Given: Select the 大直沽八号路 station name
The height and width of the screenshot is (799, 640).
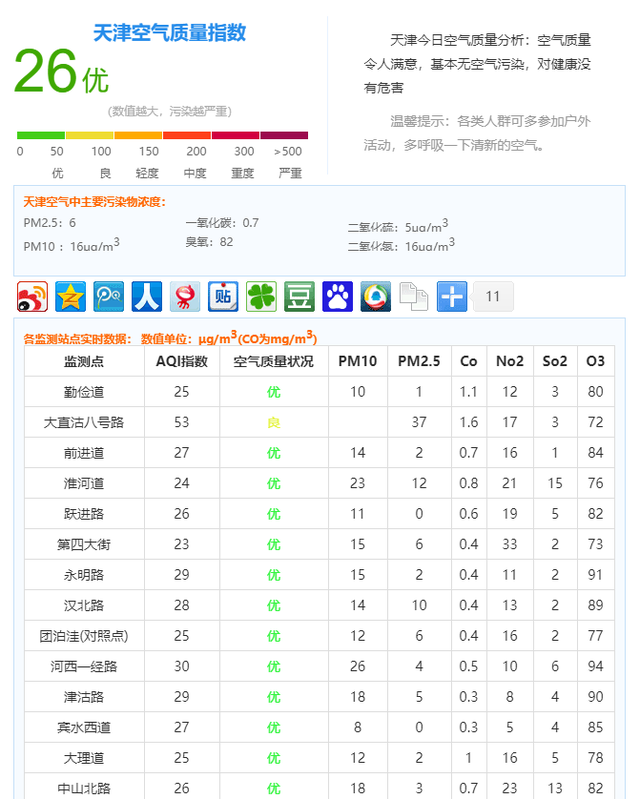Looking at the screenshot, I should pyautogui.click(x=84, y=422).
